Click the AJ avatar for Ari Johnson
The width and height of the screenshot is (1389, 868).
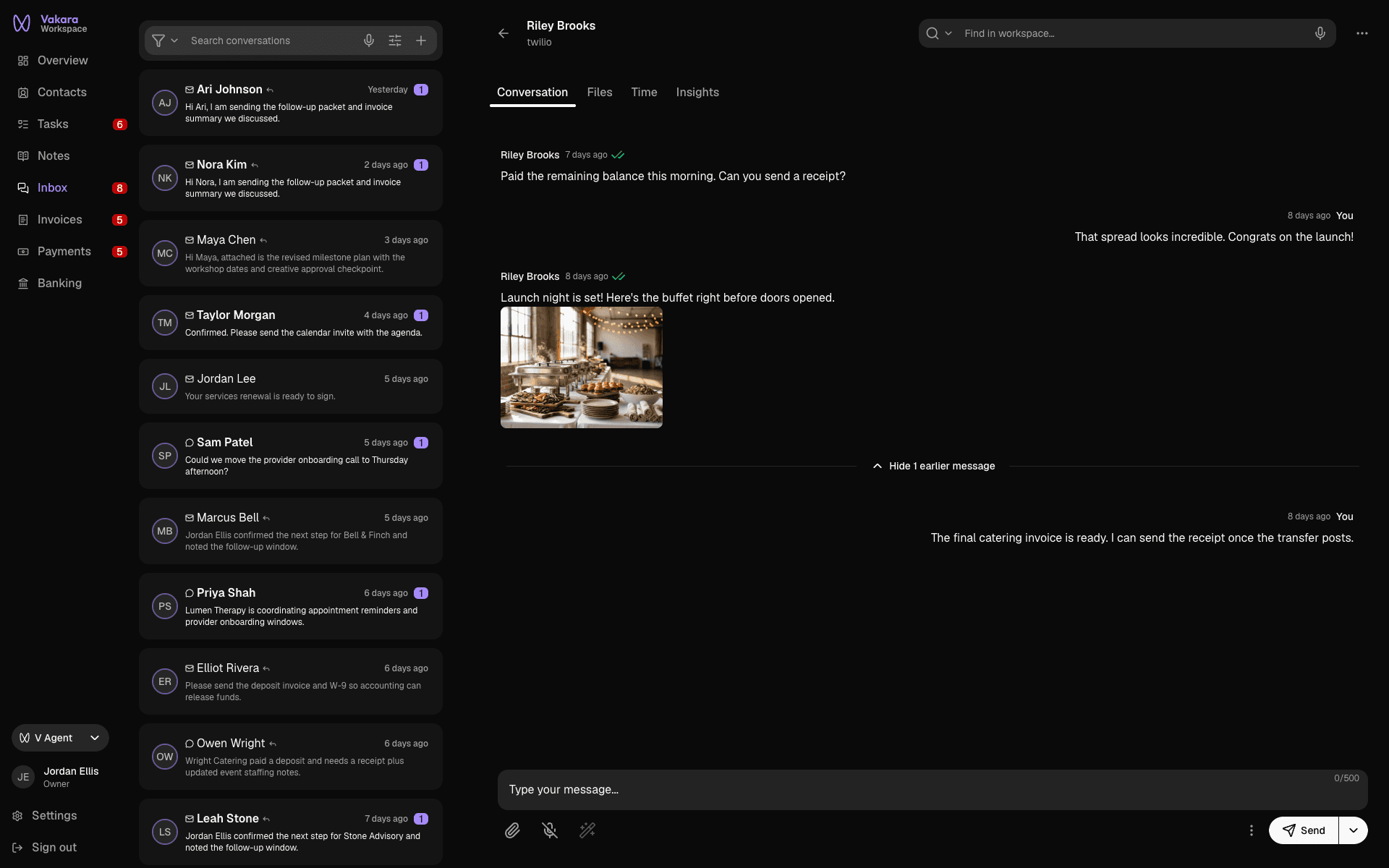(165, 103)
